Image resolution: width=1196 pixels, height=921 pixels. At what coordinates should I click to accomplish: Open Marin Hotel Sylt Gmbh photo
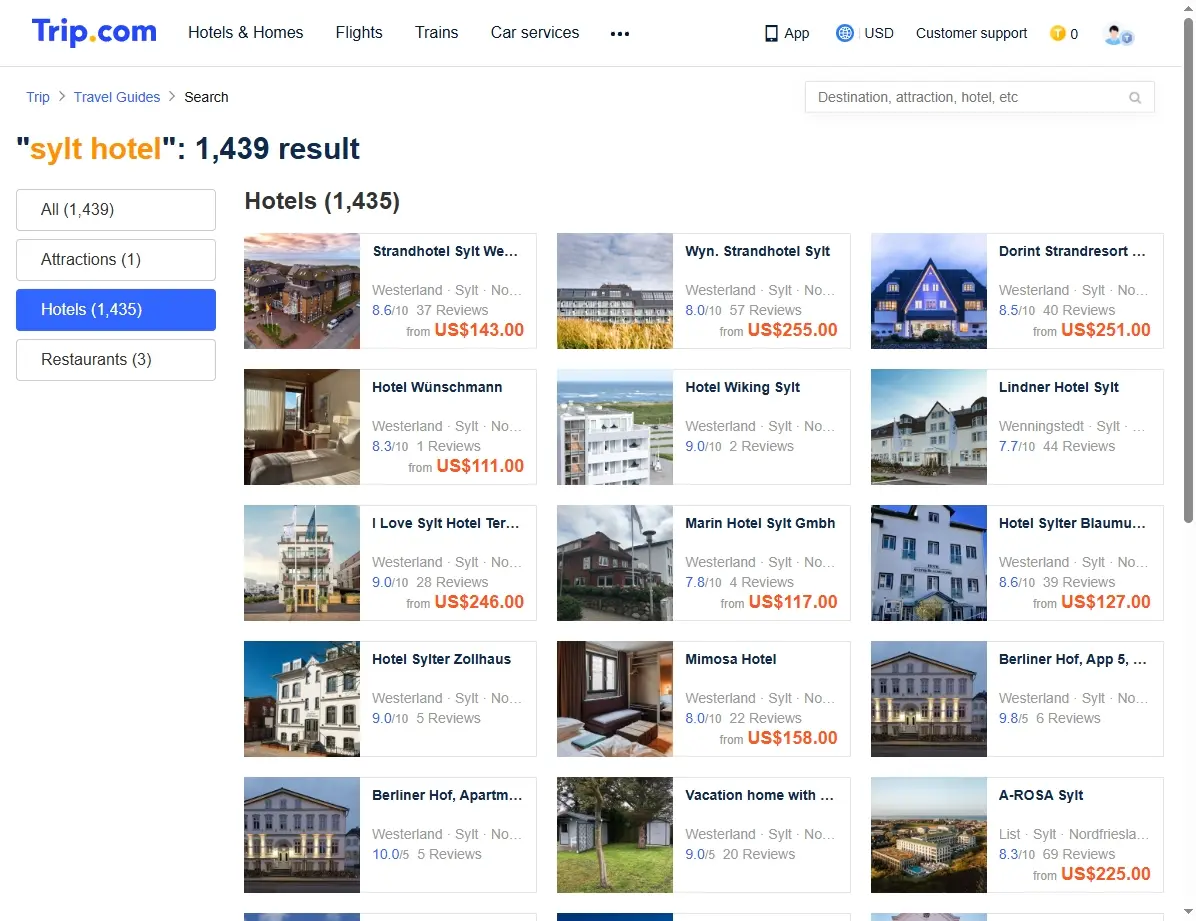[x=615, y=563]
